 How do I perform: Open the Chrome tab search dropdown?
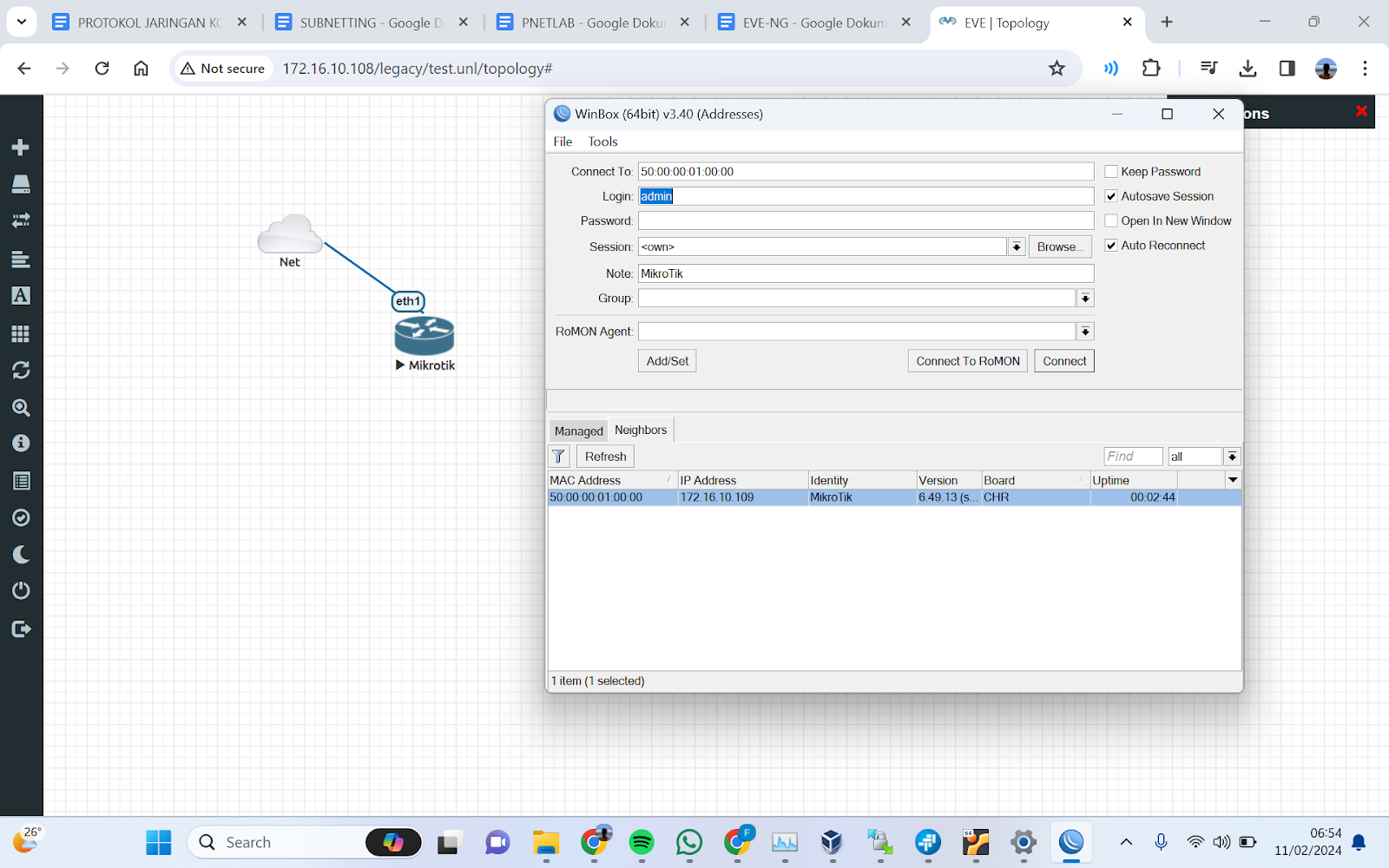[22, 22]
